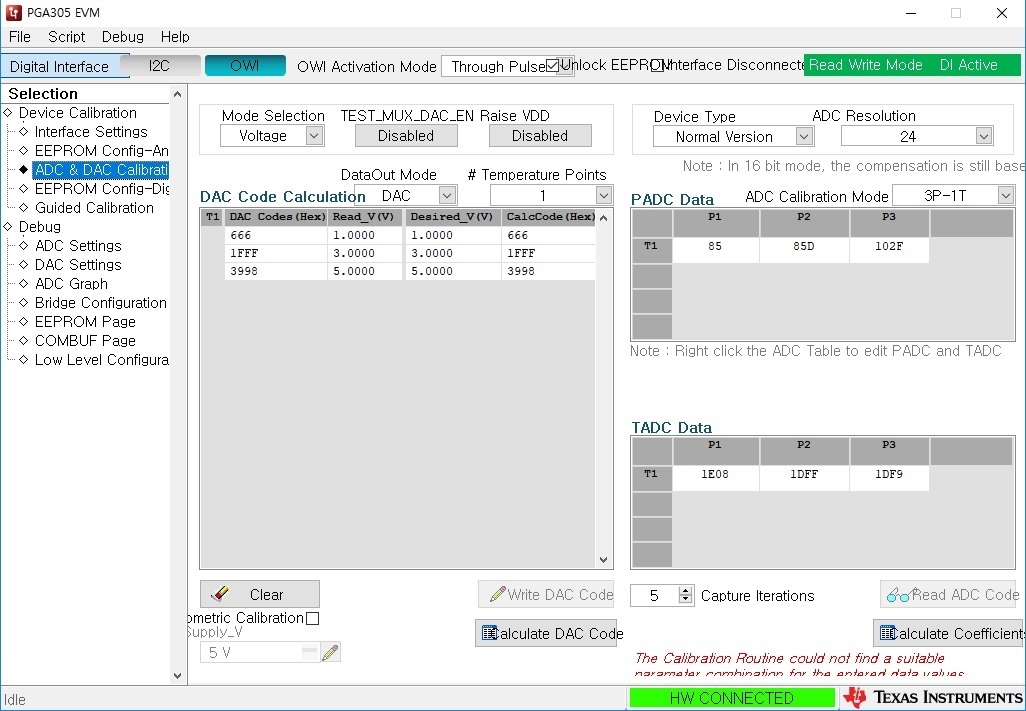Viewport: 1026px width, 711px height.
Task: Collapse the Debug tree node
Action: [8, 226]
